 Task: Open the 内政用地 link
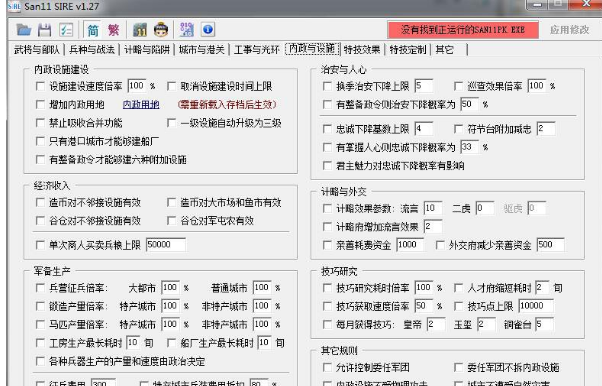(141, 104)
